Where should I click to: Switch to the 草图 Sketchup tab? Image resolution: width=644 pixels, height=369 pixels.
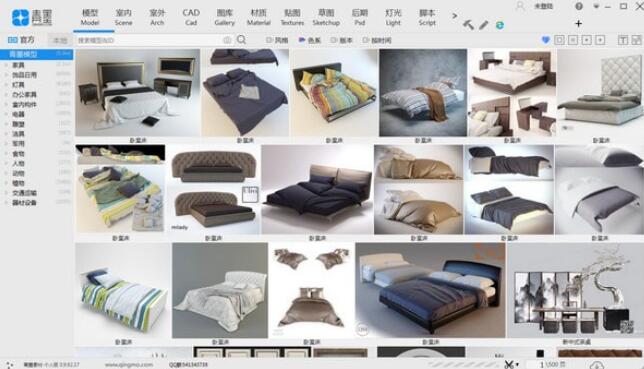326,18
